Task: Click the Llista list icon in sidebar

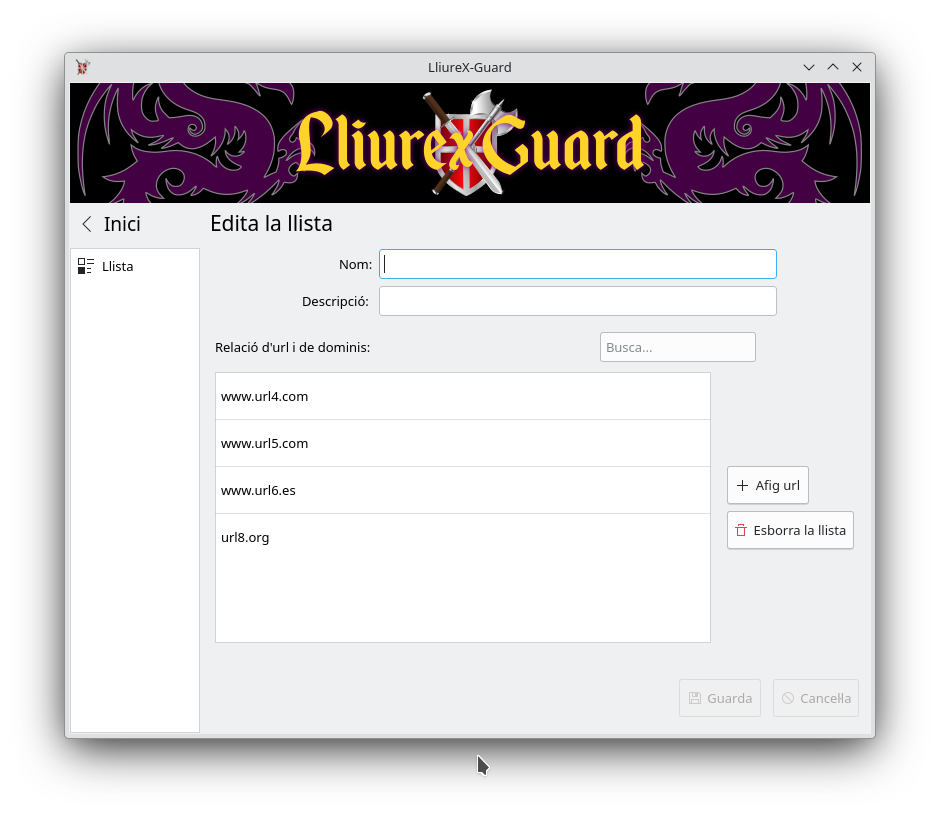Action: [x=86, y=266]
